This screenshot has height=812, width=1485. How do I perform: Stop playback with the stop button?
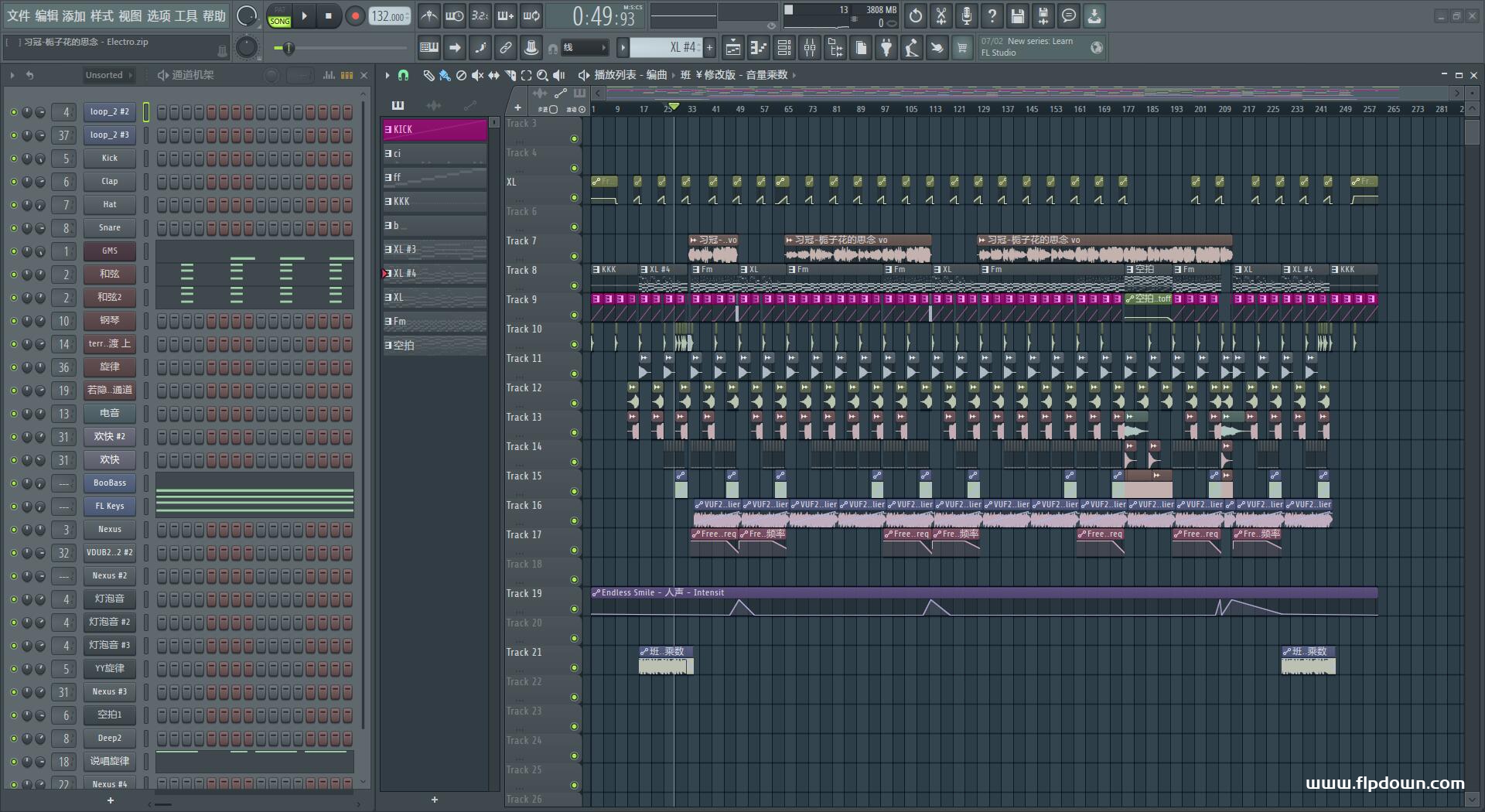329,15
